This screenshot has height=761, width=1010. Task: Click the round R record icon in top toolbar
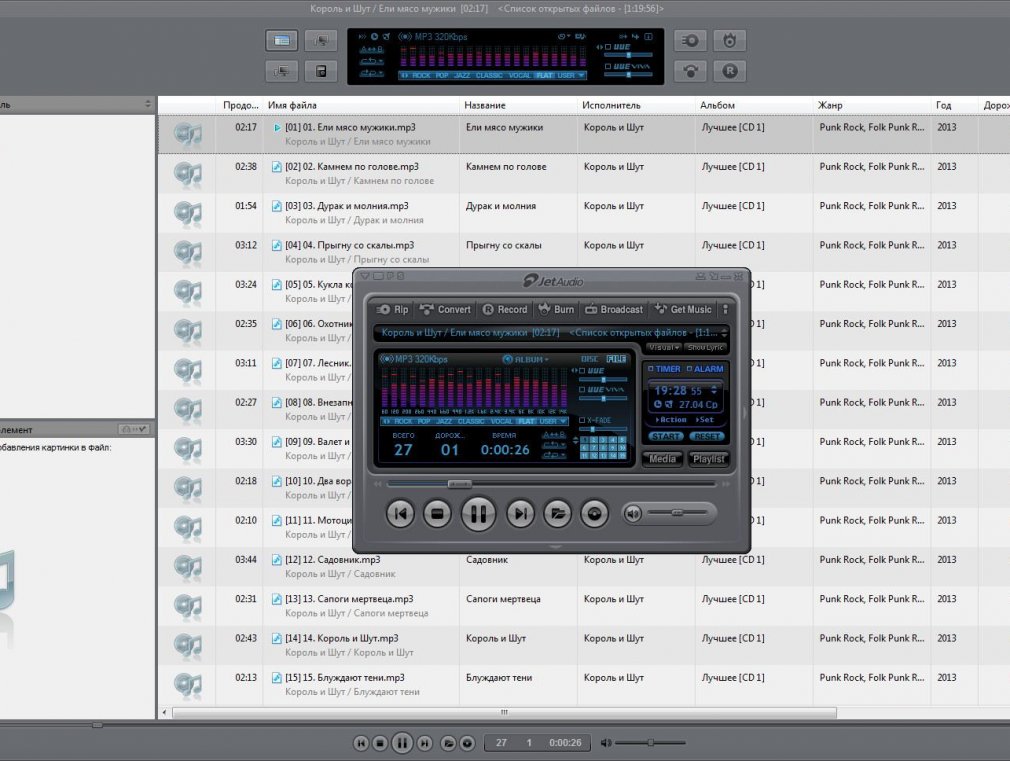730,71
